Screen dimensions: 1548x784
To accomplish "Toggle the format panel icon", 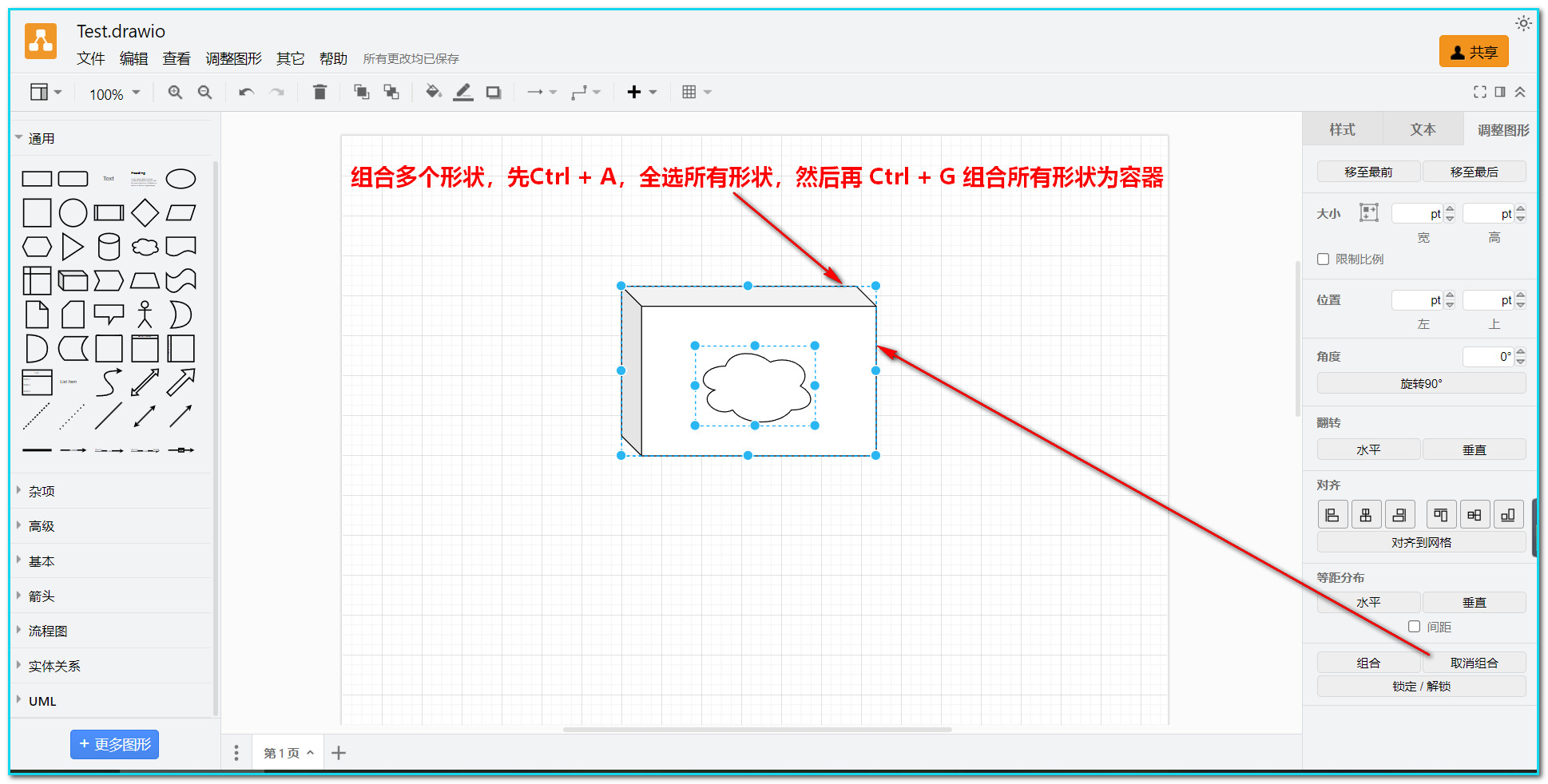I will [1500, 92].
